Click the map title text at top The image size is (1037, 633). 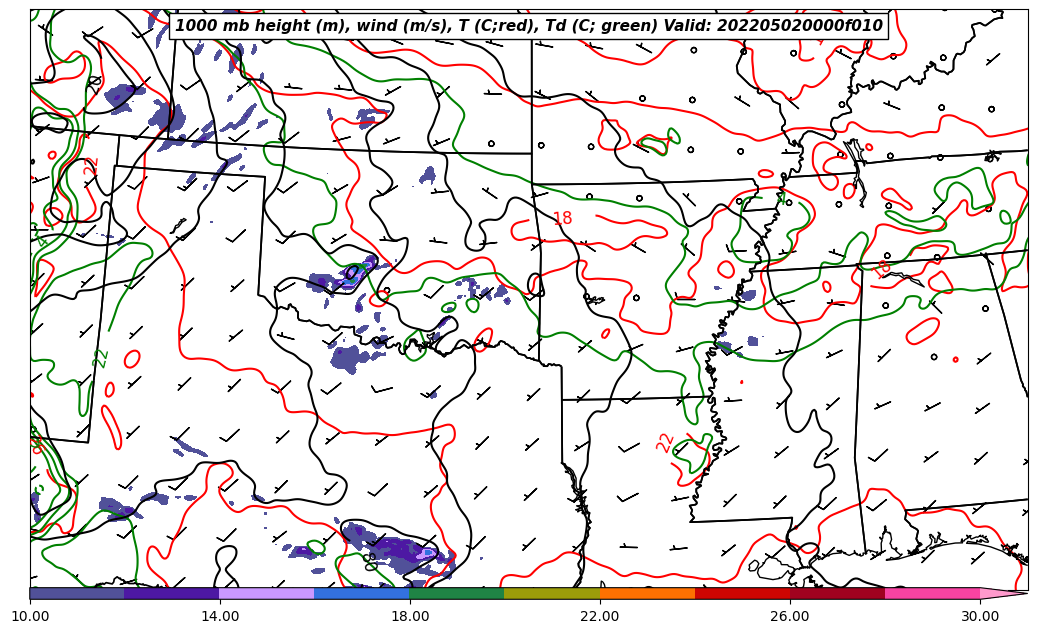(x=528, y=26)
